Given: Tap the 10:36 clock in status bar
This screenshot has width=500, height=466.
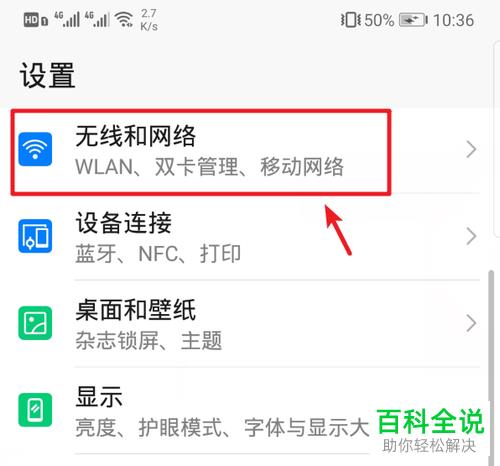Looking at the screenshot, I should (453, 20).
